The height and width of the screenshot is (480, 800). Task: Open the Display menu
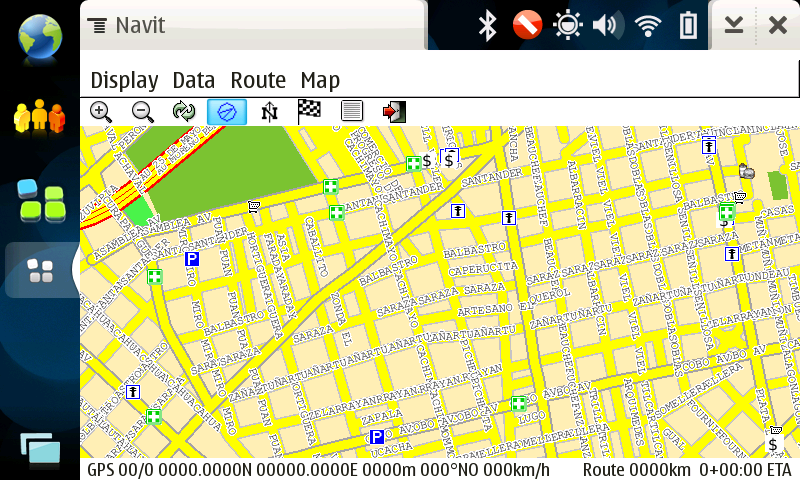click(124, 80)
